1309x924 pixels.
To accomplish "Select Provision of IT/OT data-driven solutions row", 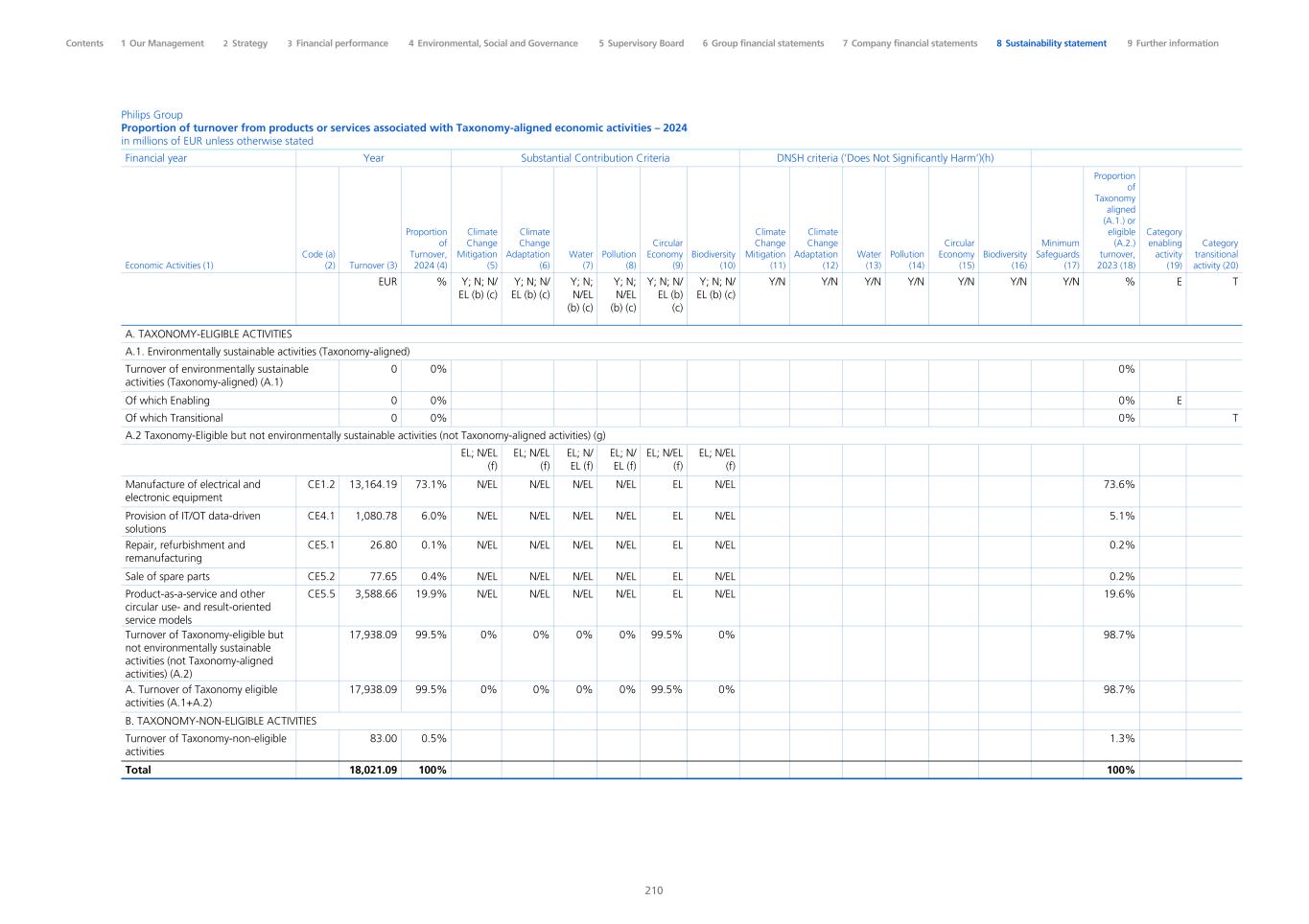I will tap(192, 522).
